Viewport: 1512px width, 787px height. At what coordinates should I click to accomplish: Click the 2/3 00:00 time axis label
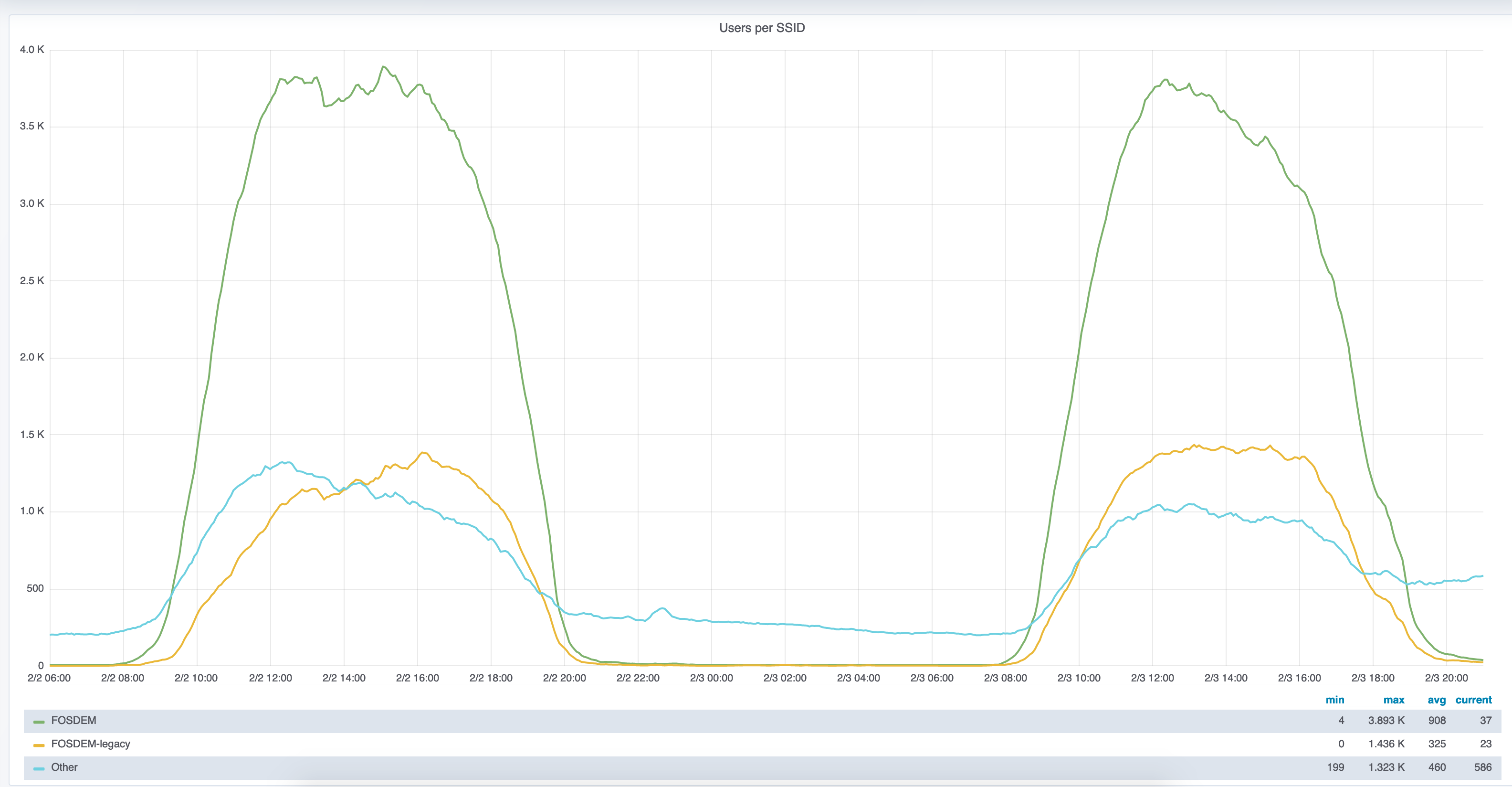point(712,678)
